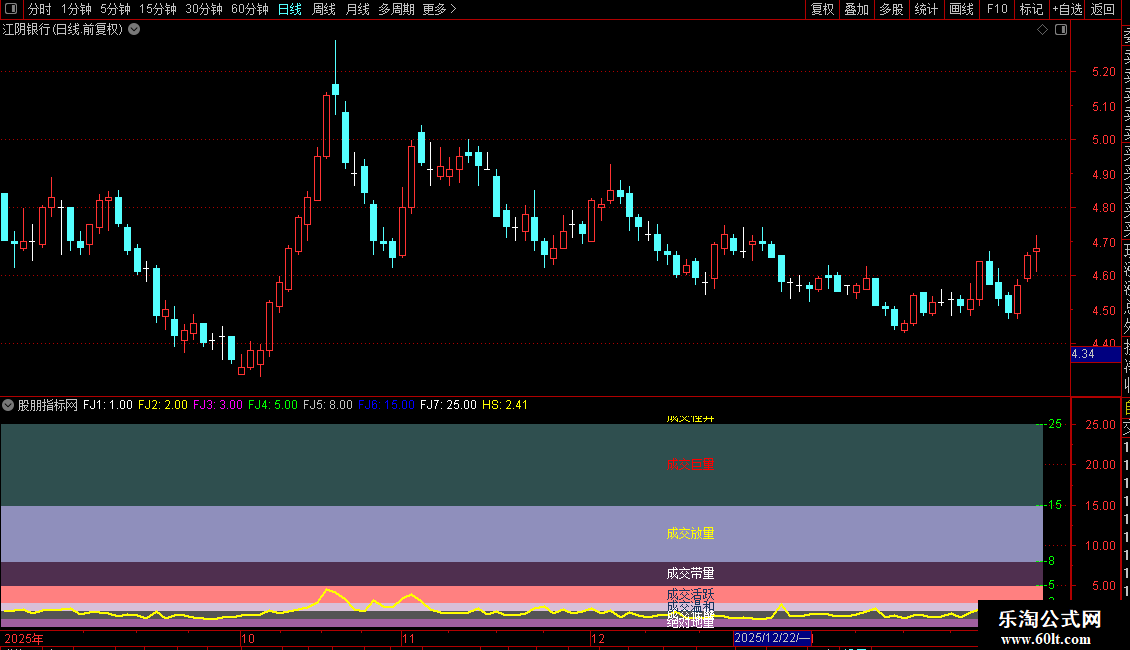Expand the 更多 periods menu
1130x650 pixels.
click(440, 9)
